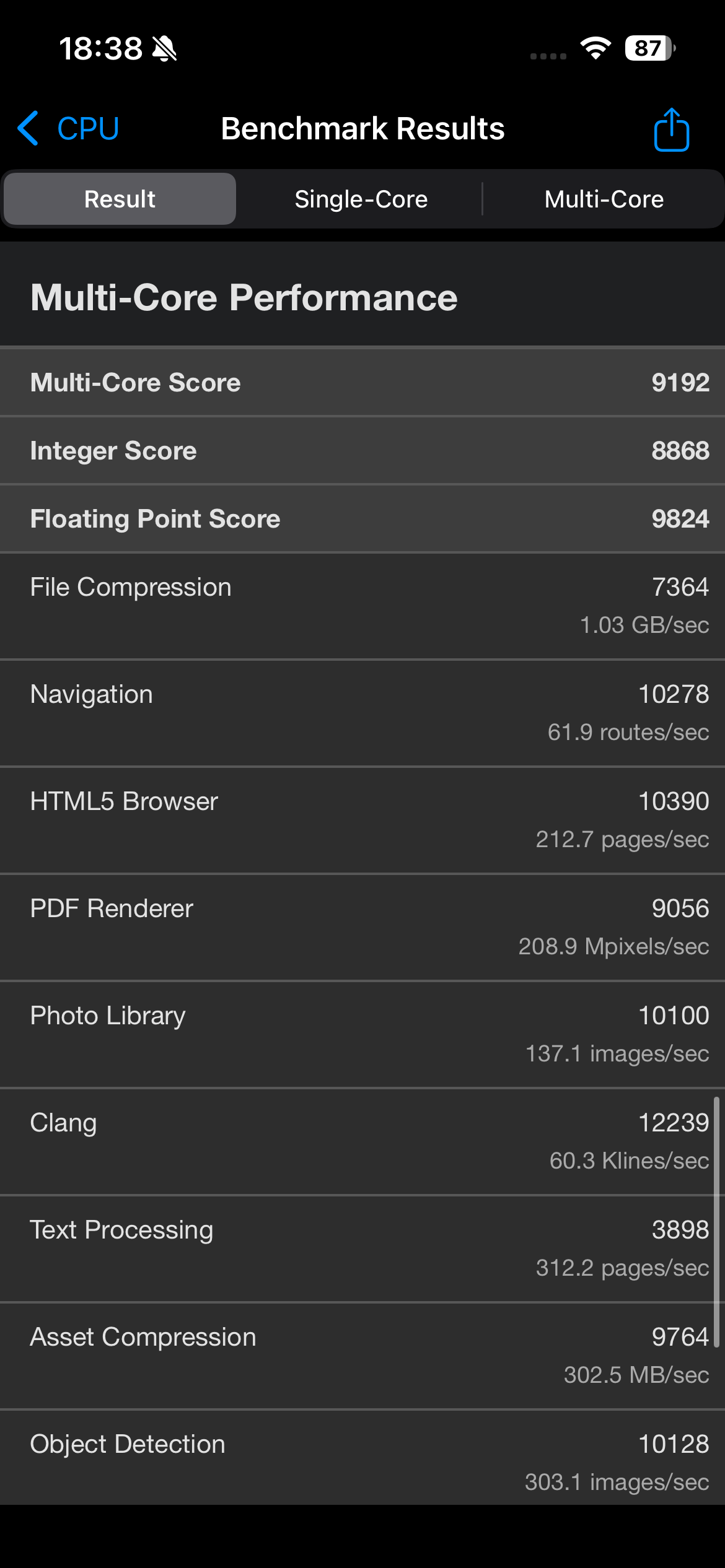
Task: Click the vertical scroll indicator
Action: point(716,1221)
